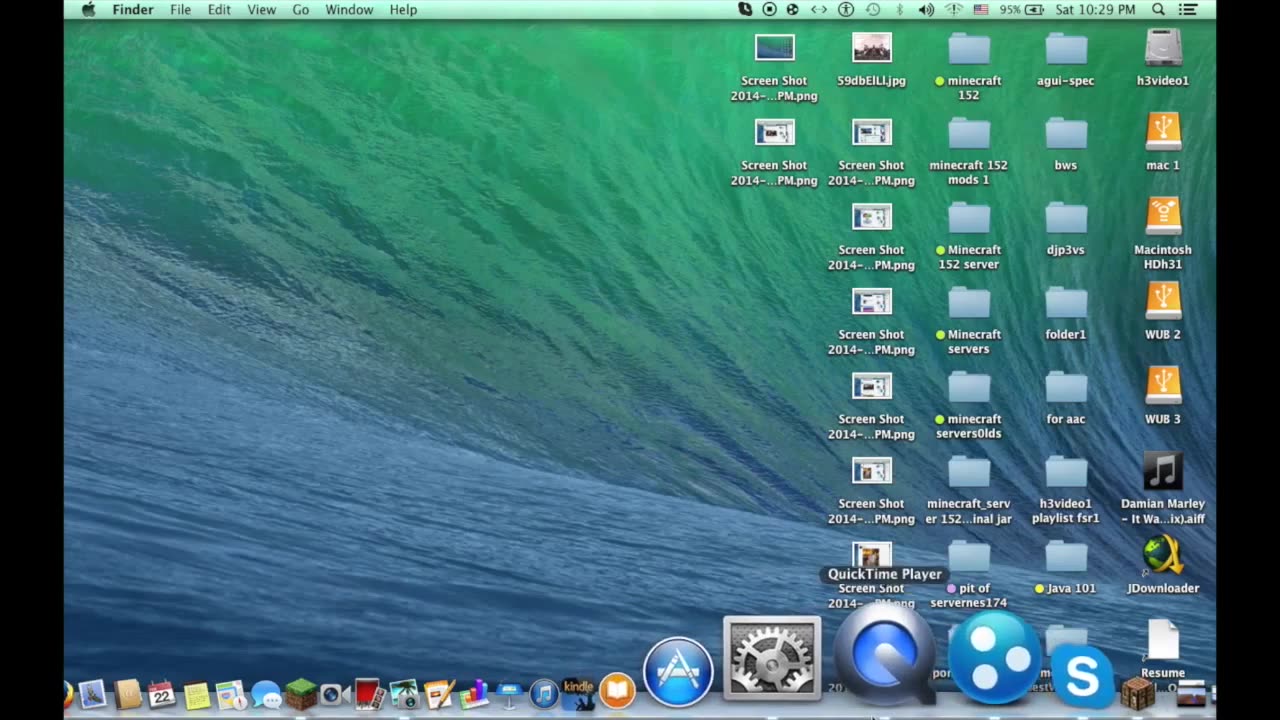Open QuickTime Player from the dock
The image size is (1280, 720).
884,655
